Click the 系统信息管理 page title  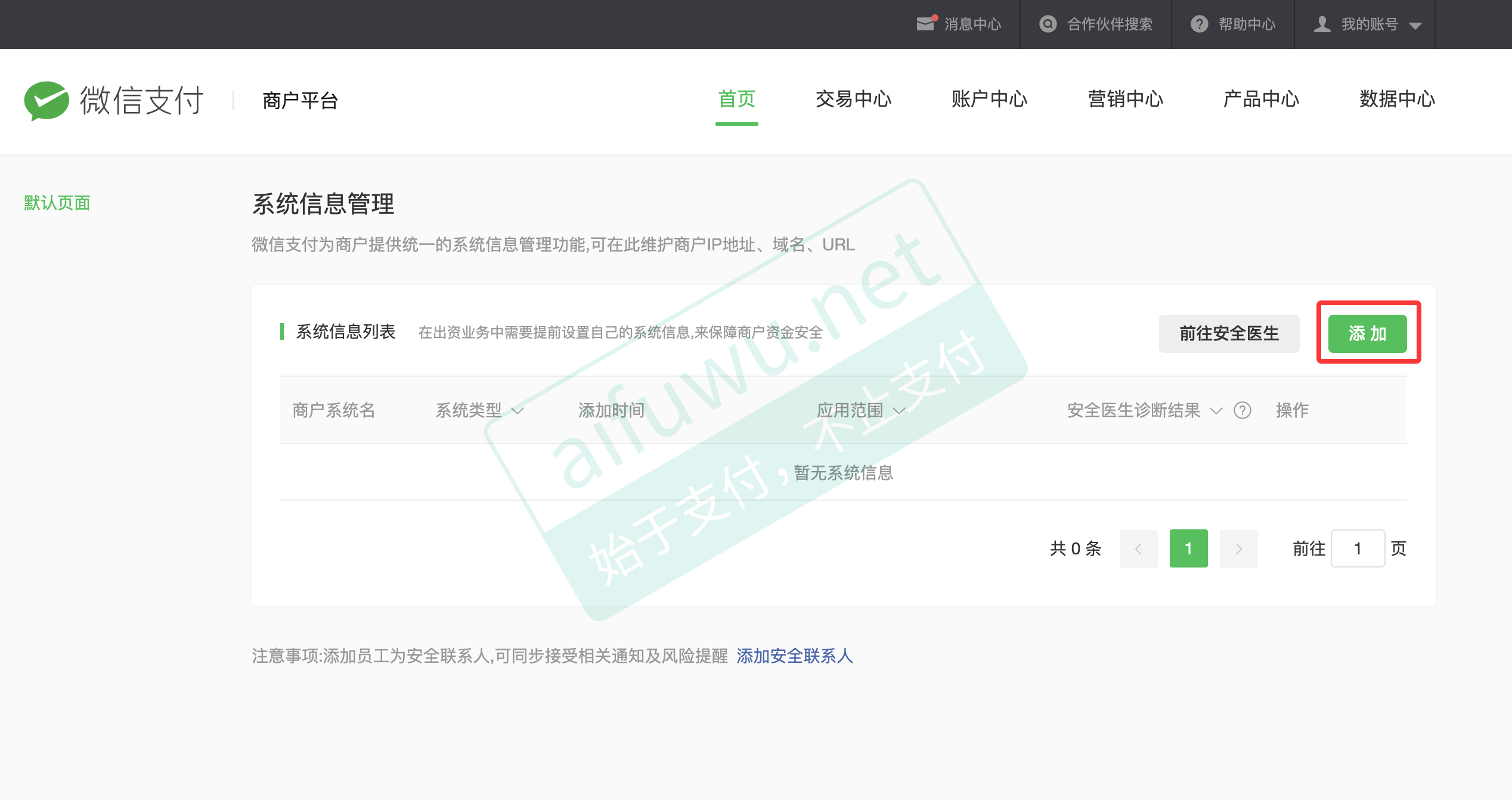click(323, 204)
